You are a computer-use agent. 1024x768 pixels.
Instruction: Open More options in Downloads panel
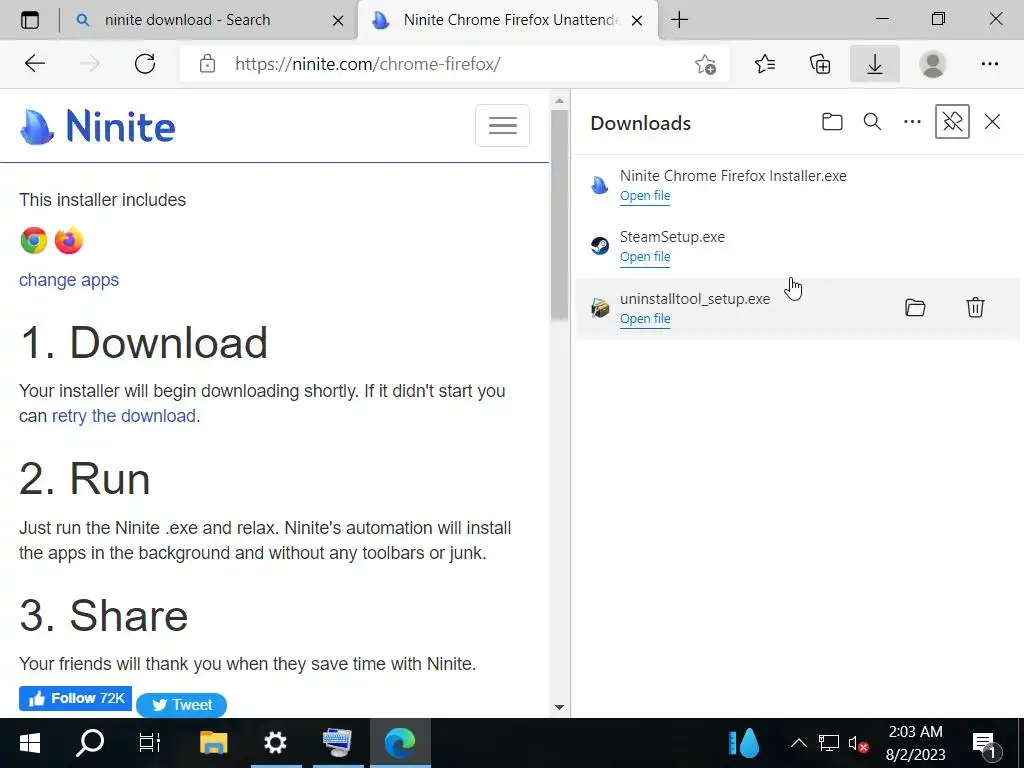pos(912,121)
